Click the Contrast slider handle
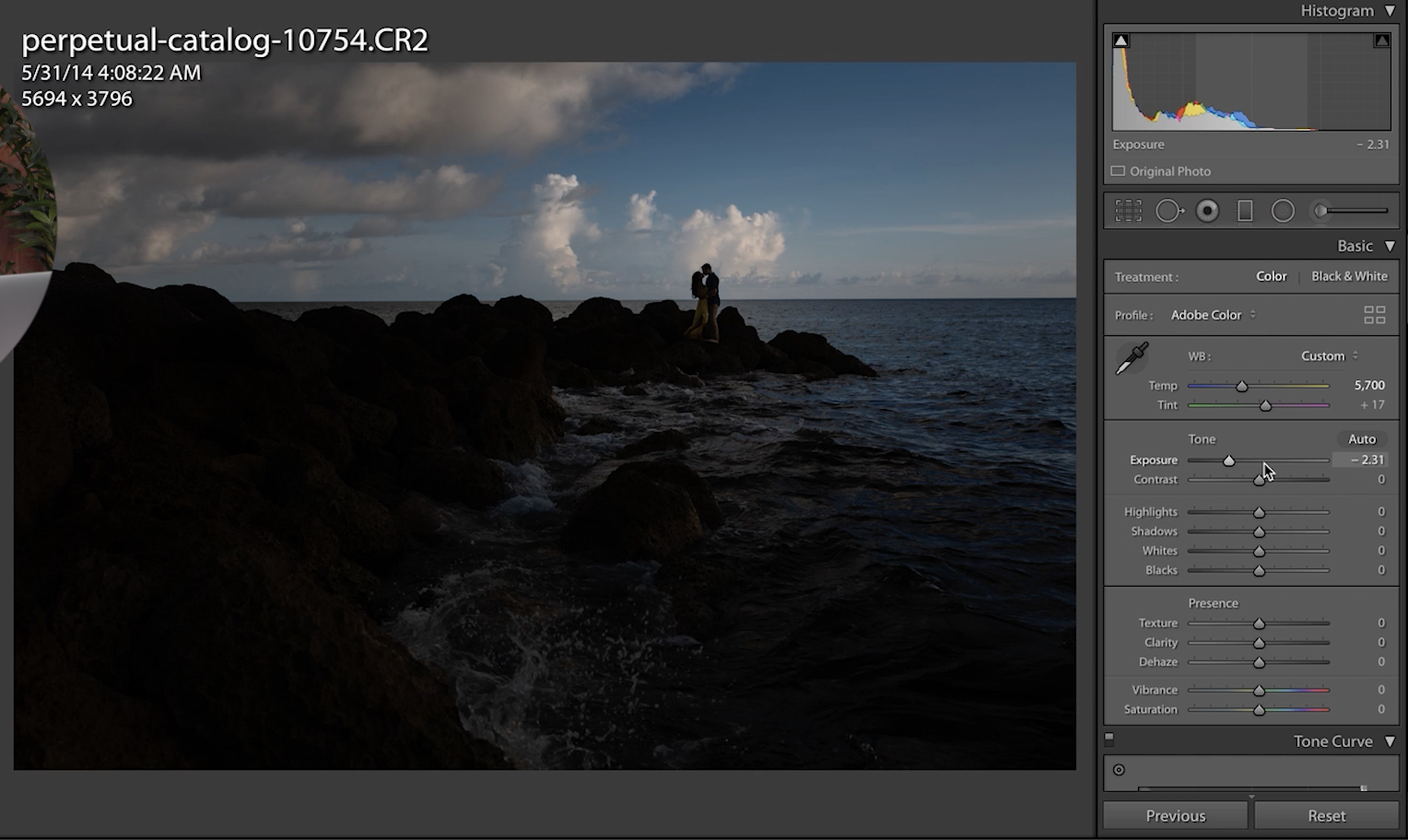 point(1259,480)
